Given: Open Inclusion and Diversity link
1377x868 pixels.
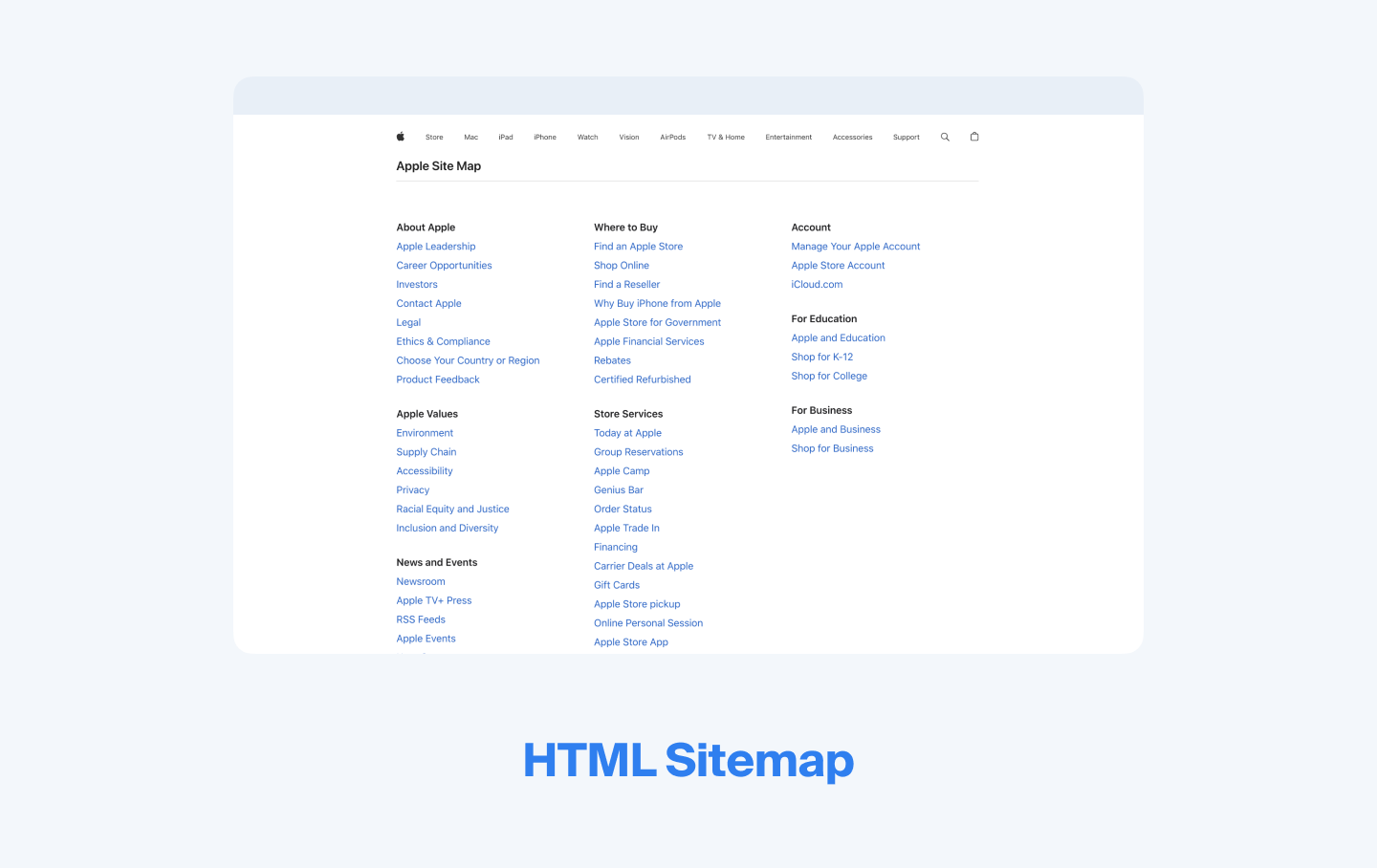Looking at the screenshot, I should tap(448, 529).
